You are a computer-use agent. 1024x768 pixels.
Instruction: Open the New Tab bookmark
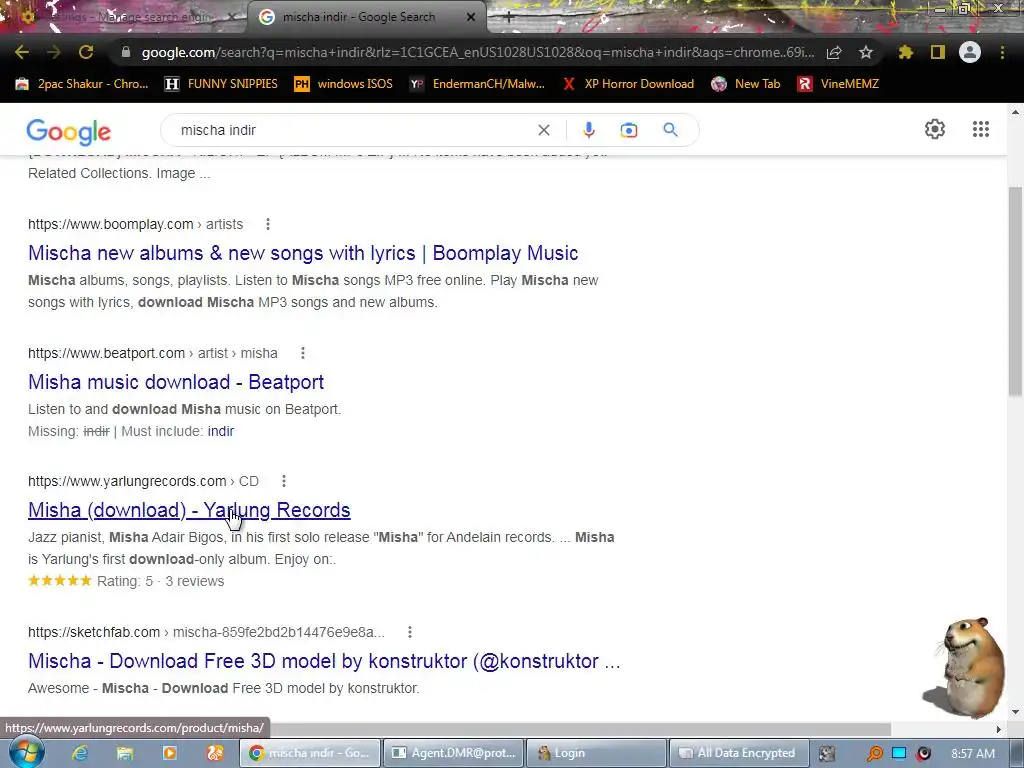[x=746, y=84]
